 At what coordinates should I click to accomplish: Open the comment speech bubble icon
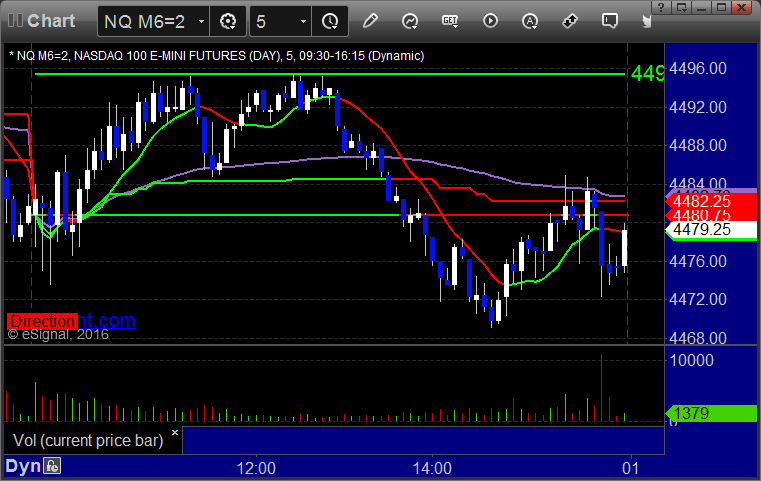610,21
